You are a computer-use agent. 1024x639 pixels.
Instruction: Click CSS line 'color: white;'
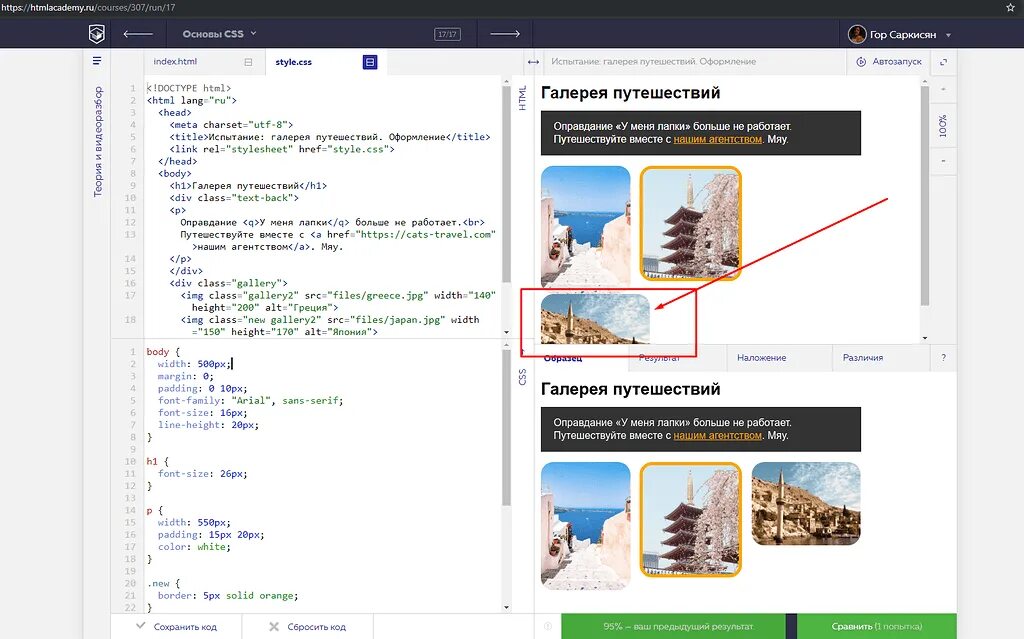[195, 547]
